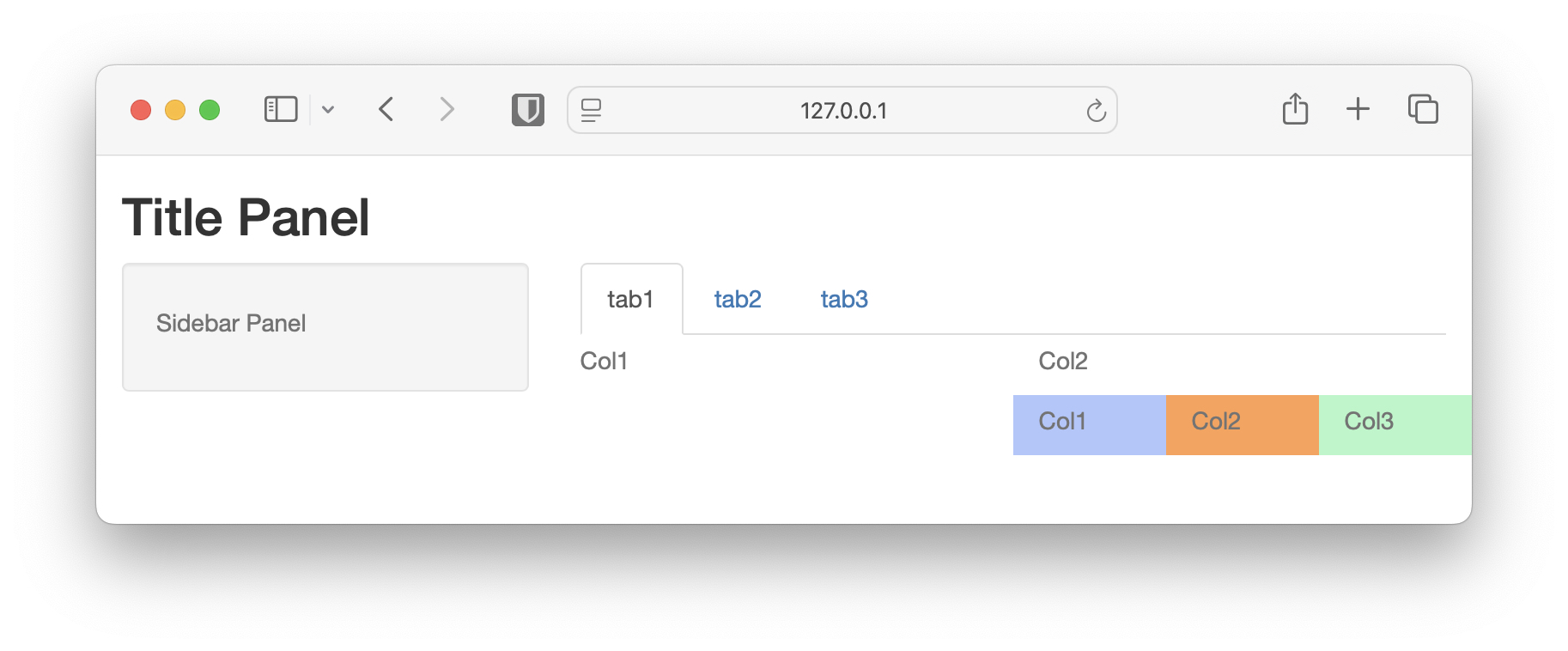This screenshot has width=1568, height=651.
Task: Go back with the left arrow
Action: pos(386,109)
